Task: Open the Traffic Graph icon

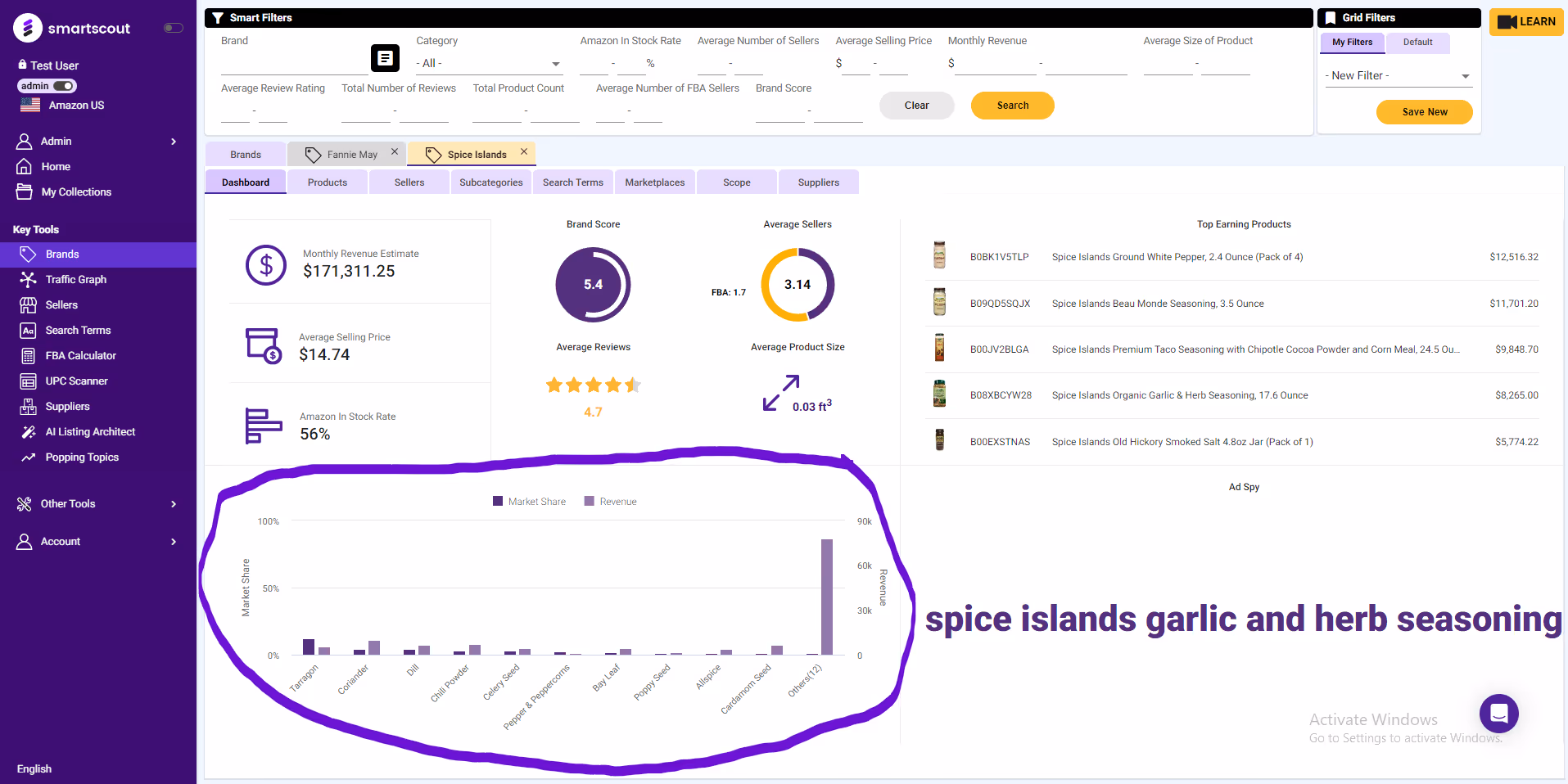Action: (28, 279)
